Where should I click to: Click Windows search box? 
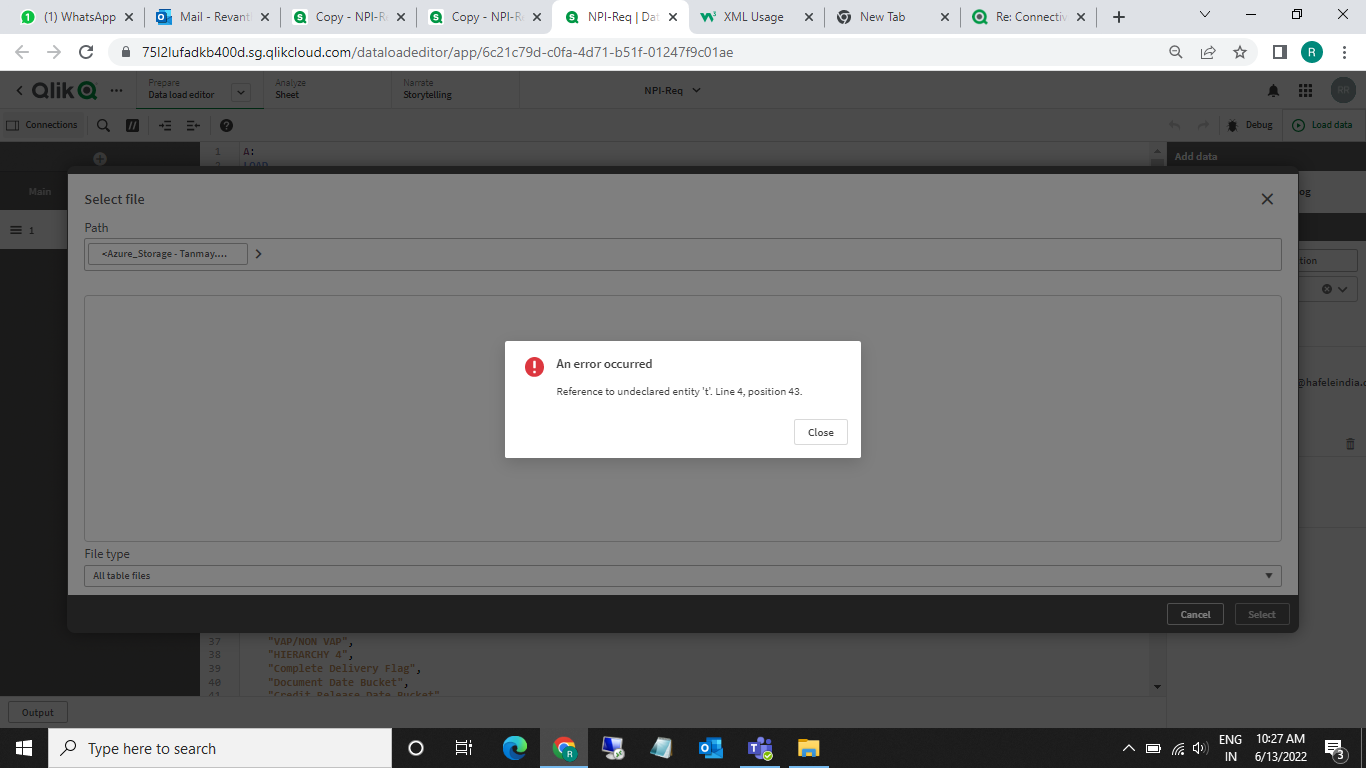(219, 748)
